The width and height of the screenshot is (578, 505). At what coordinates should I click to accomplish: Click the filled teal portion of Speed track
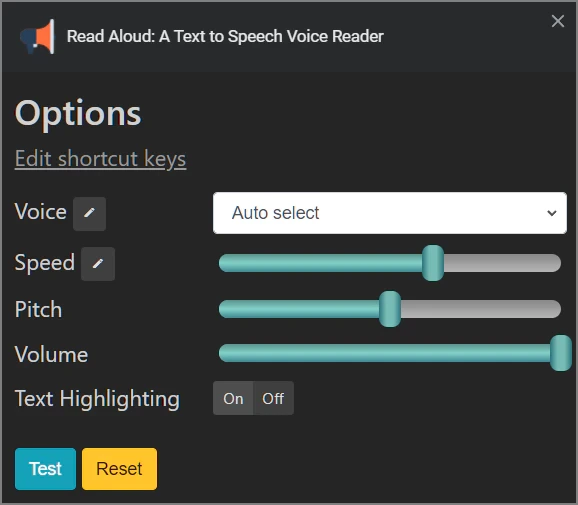coord(320,263)
